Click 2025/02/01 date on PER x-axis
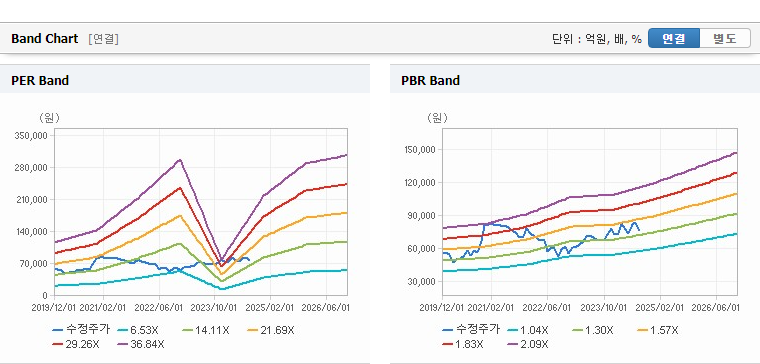The height and width of the screenshot is (364, 760). tap(270, 308)
